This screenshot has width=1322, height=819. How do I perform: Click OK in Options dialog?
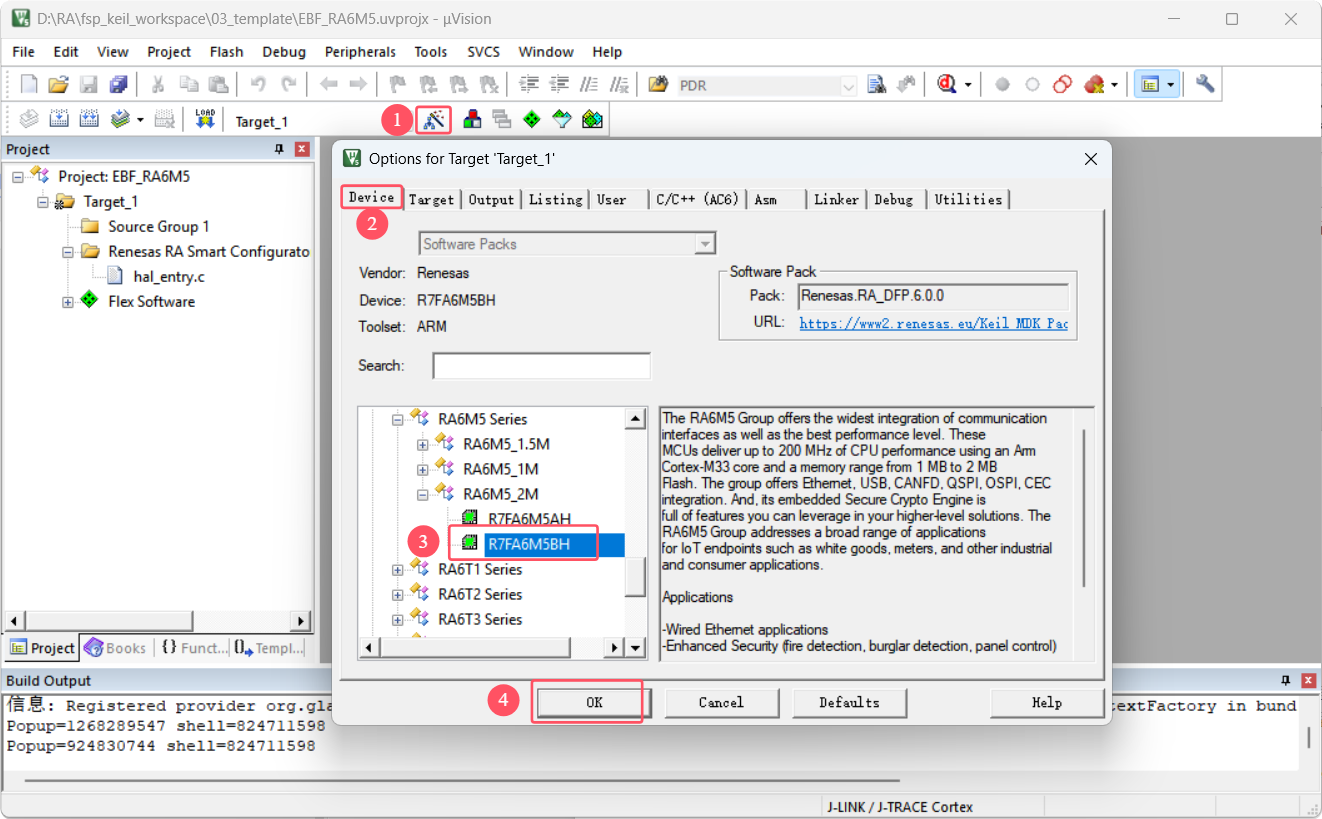[594, 702]
